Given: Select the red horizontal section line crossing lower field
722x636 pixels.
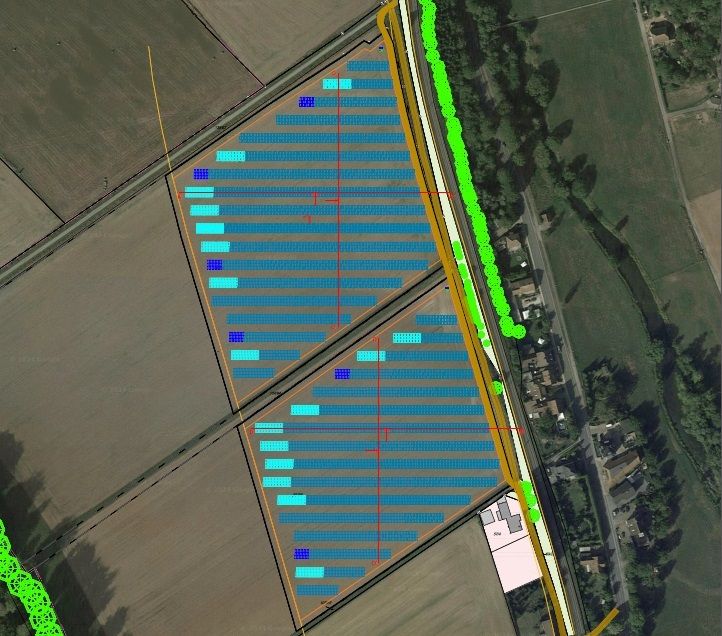Looking at the screenshot, I should pyautogui.click(x=387, y=430).
